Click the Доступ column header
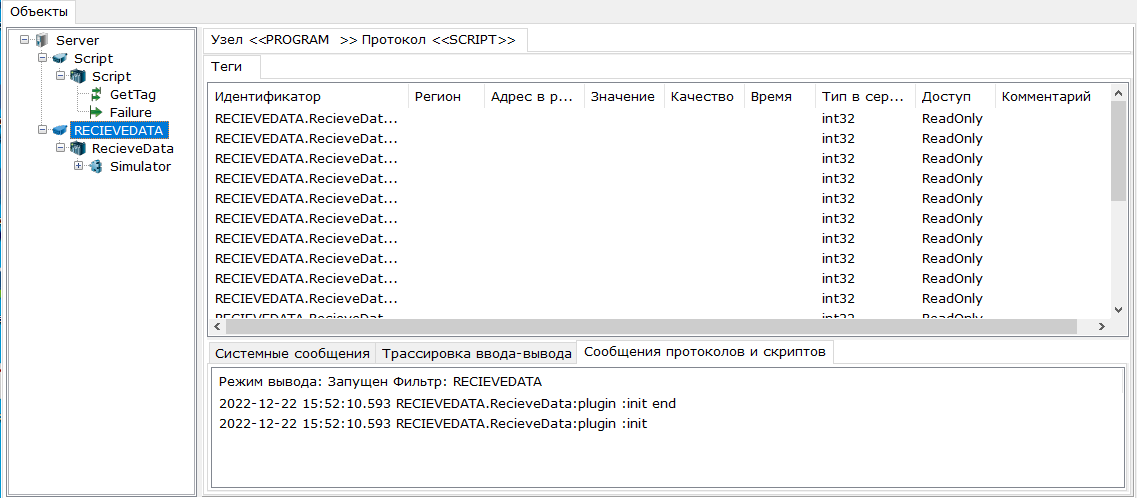Screen dimensions: 1137x498 click(955, 96)
